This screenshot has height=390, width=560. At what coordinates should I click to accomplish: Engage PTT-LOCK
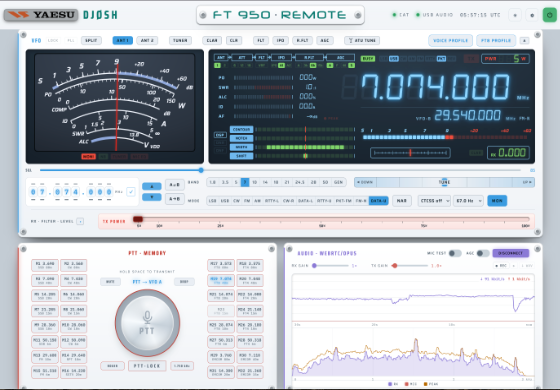[147, 366]
